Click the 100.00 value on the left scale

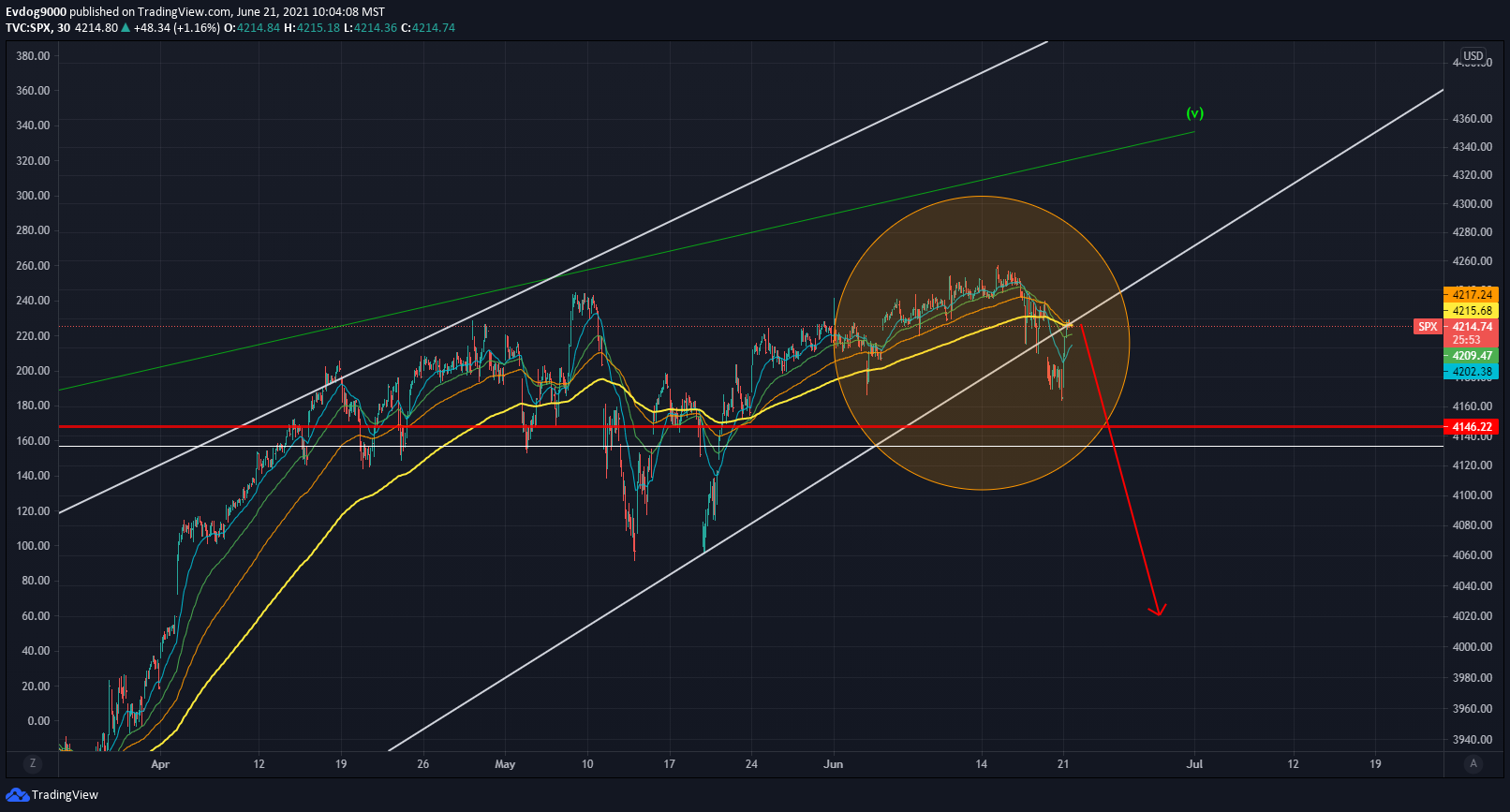coord(33,546)
